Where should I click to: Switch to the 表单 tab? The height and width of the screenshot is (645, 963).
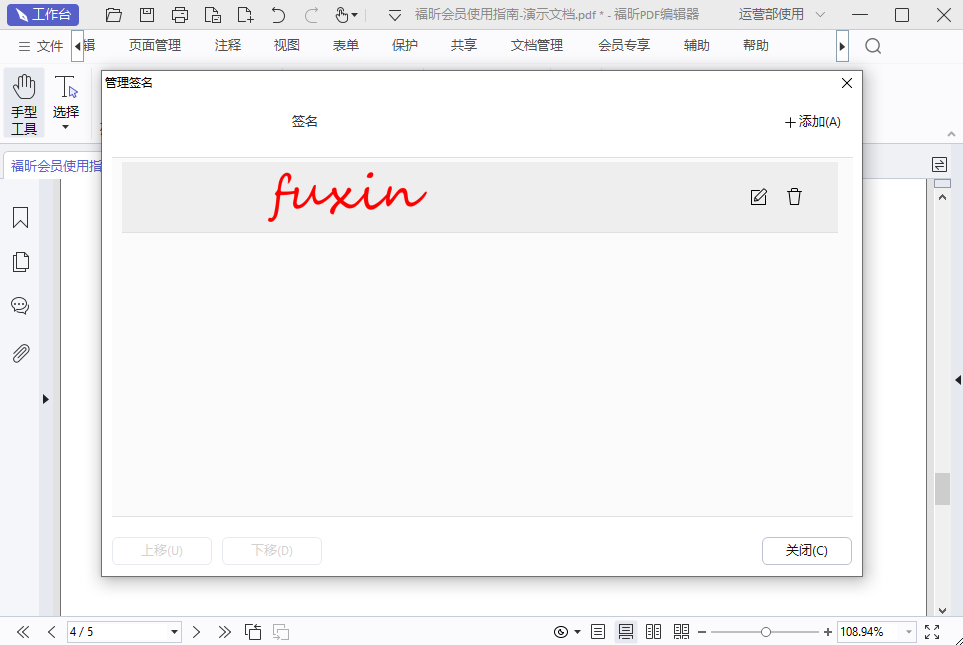point(346,45)
